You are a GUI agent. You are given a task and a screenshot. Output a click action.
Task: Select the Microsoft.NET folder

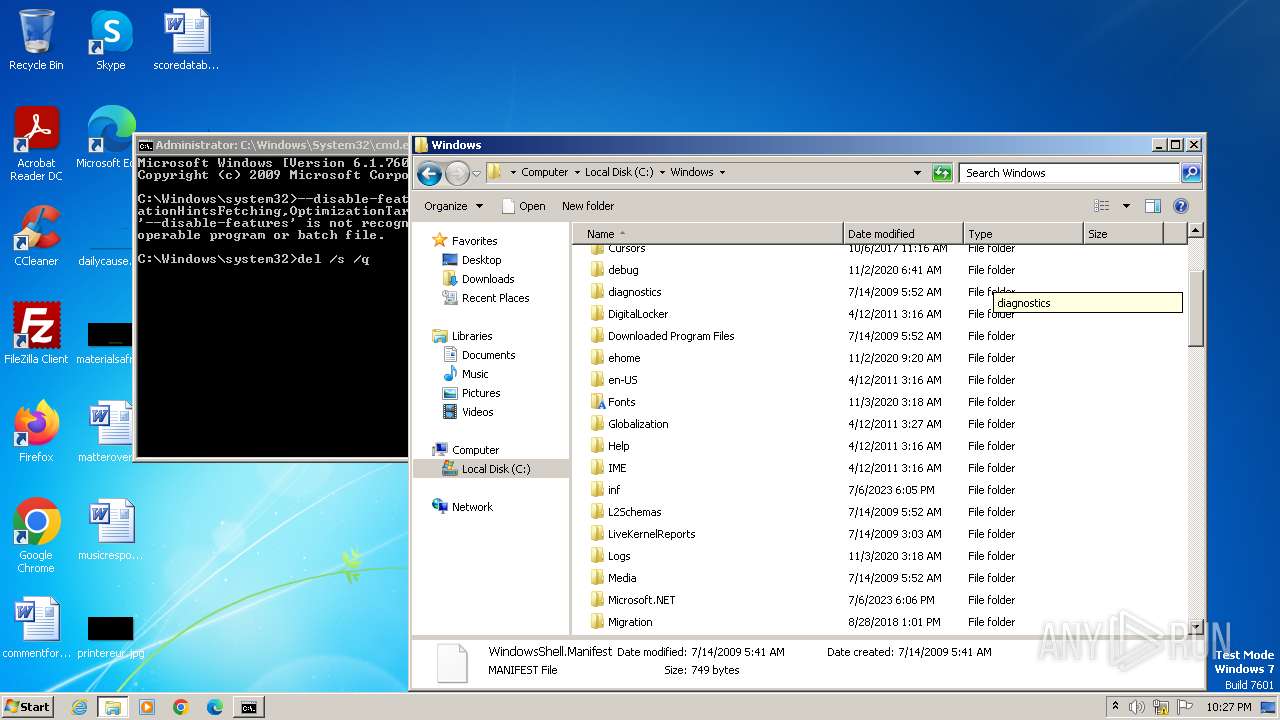[641, 600]
